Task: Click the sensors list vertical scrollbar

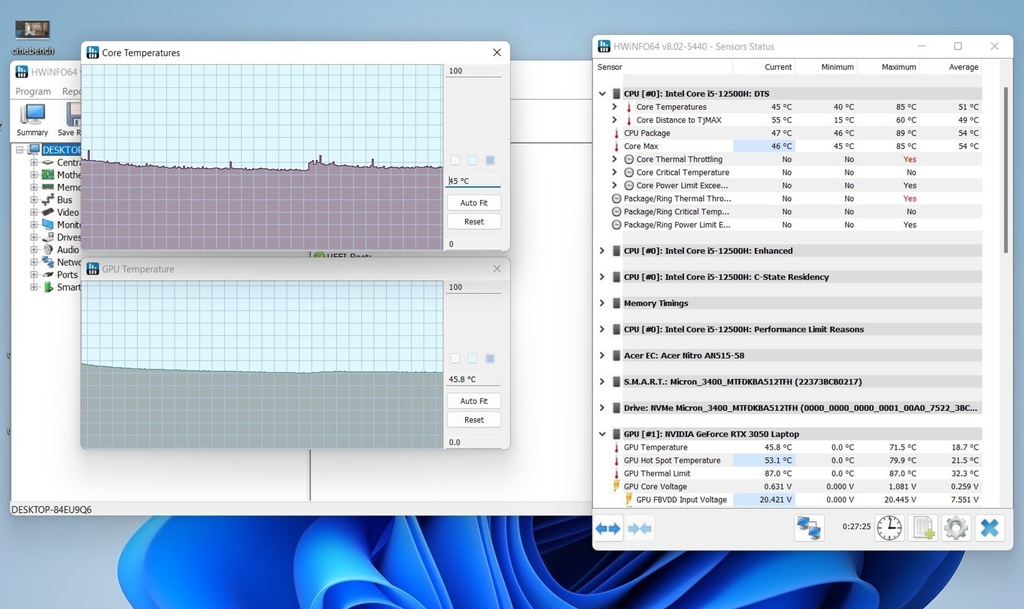Action: tap(1005, 170)
